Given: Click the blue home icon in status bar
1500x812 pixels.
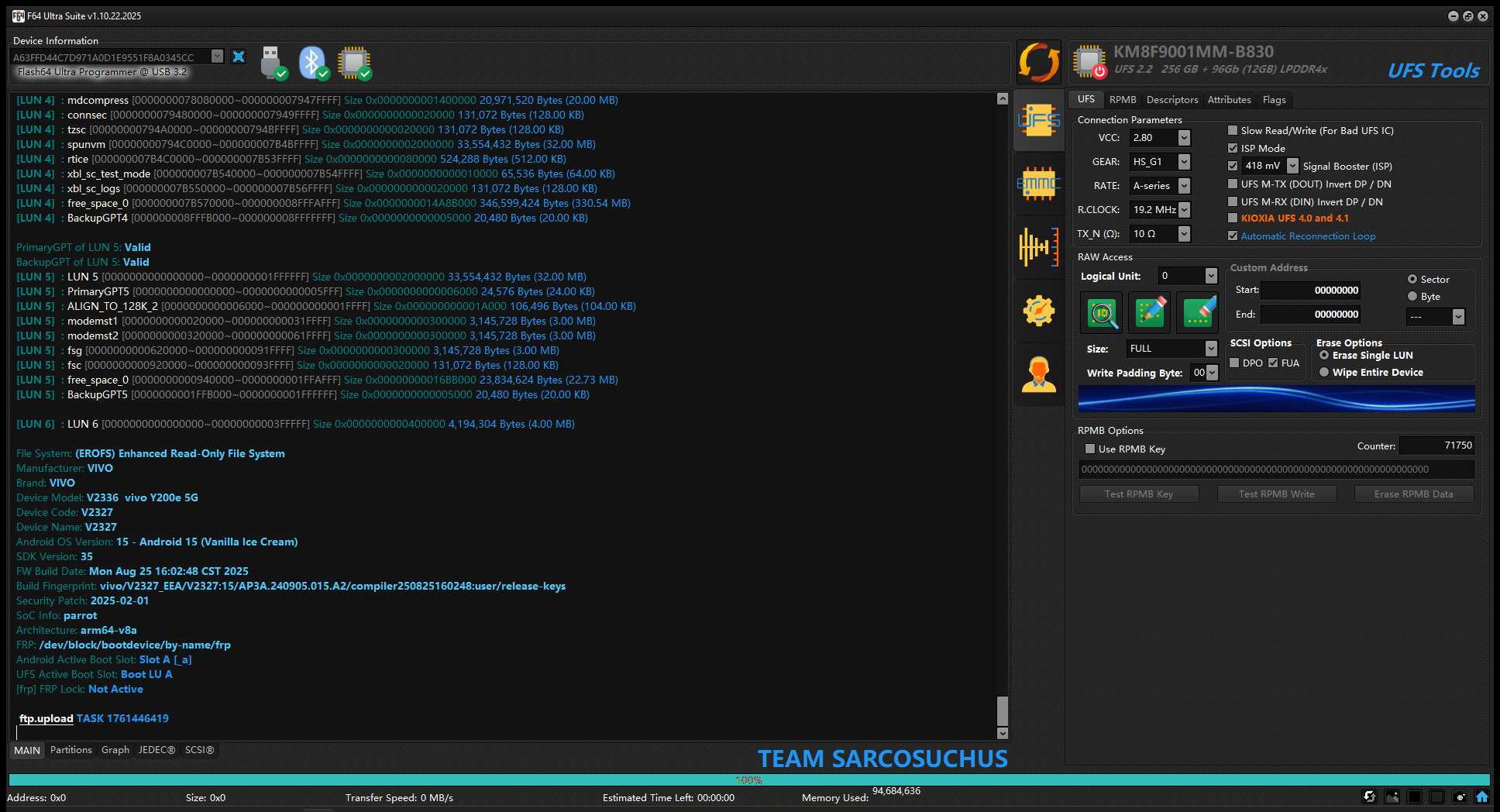Looking at the screenshot, I should pyautogui.click(x=1481, y=797).
